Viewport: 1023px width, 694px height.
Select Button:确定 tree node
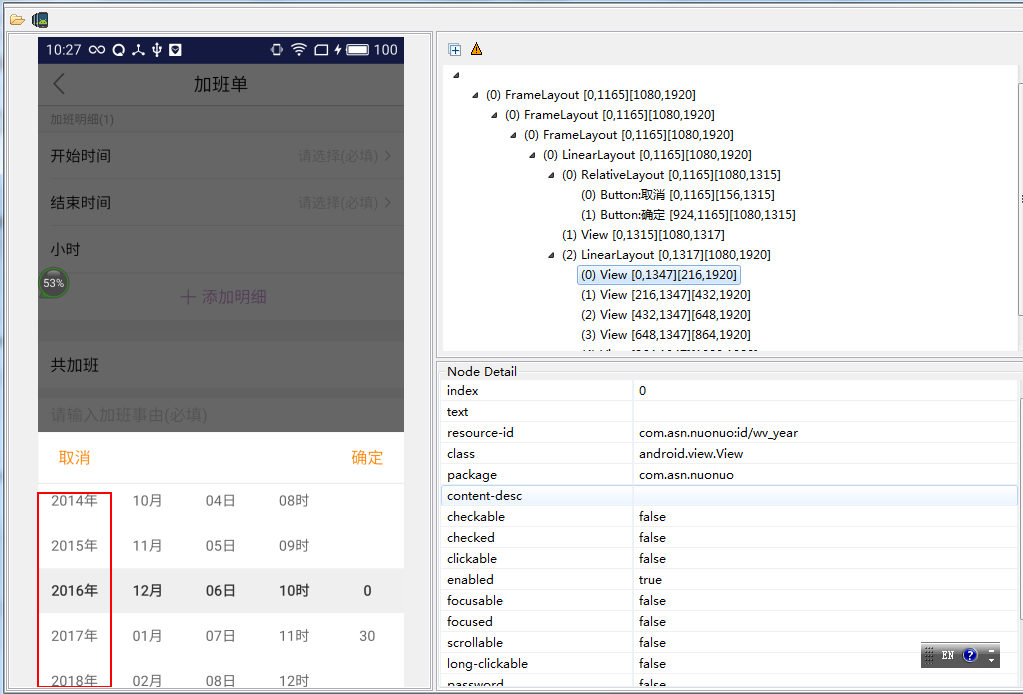click(x=688, y=215)
